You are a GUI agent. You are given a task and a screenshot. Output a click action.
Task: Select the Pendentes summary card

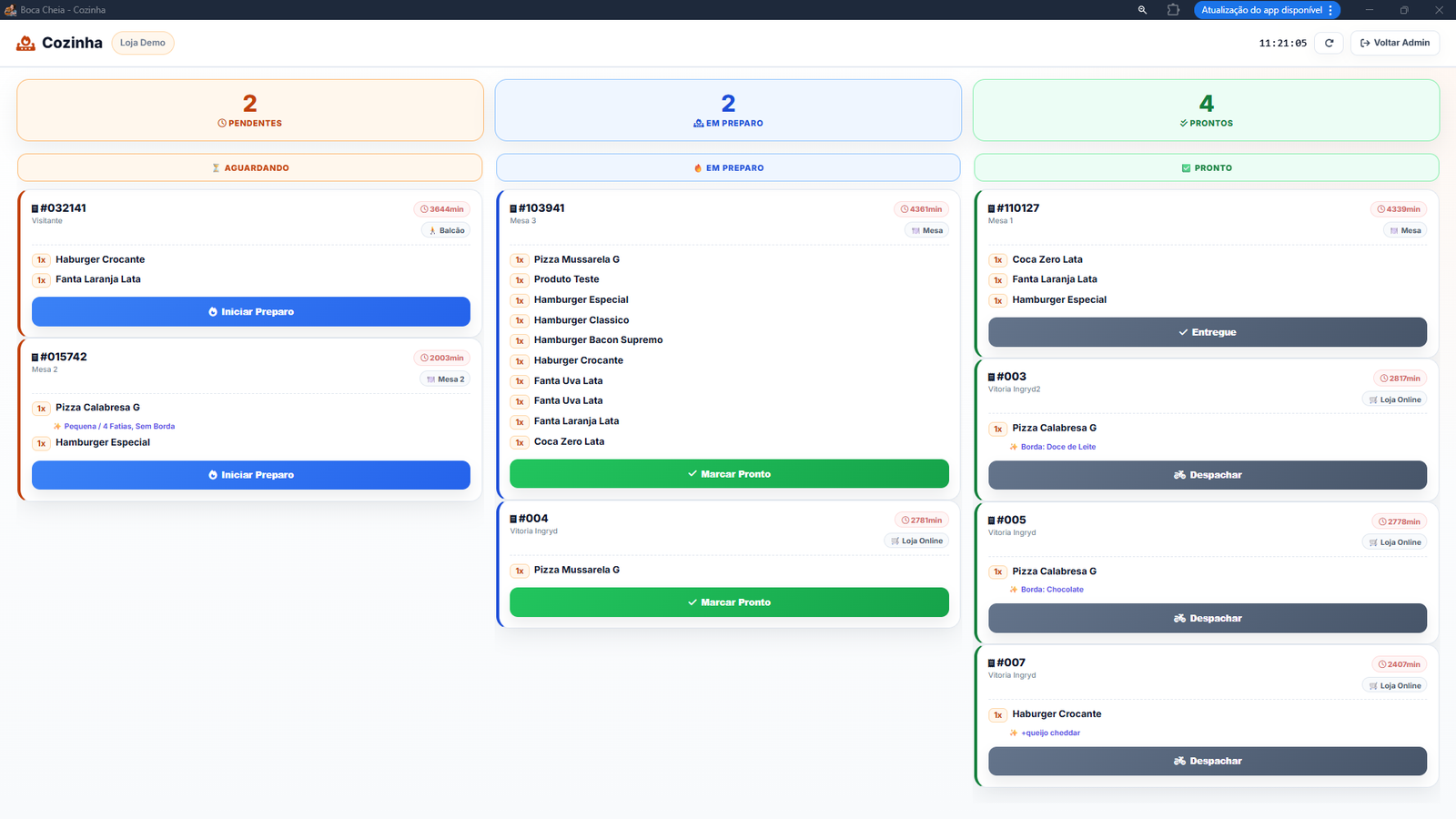[250, 110]
